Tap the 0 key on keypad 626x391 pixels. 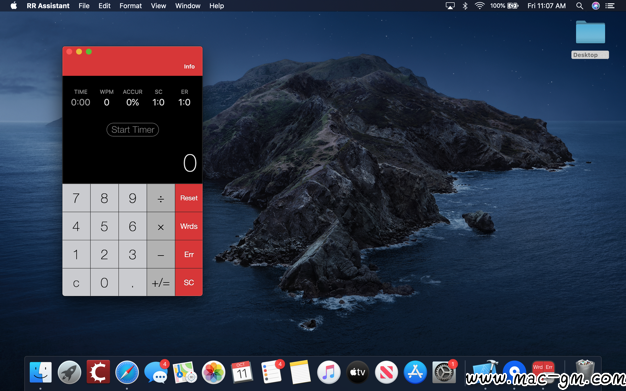click(x=104, y=282)
